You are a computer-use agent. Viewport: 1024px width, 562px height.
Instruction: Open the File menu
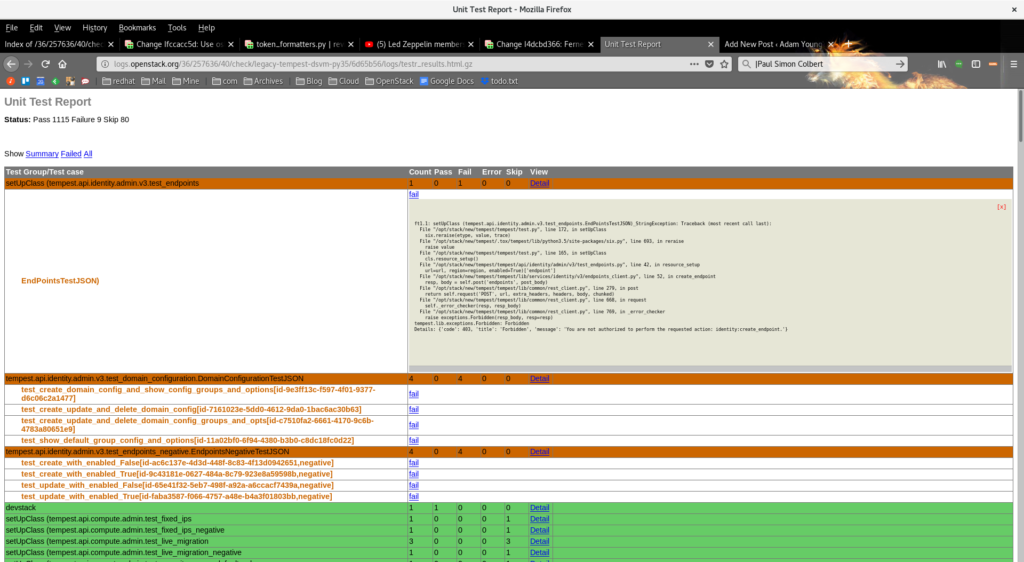point(12,28)
